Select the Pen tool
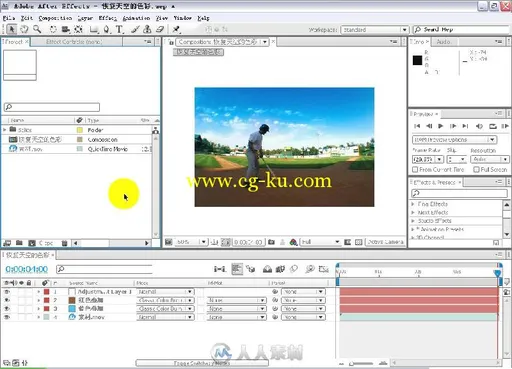Image resolution: width=512 pixels, height=369 pixels. [107, 29]
